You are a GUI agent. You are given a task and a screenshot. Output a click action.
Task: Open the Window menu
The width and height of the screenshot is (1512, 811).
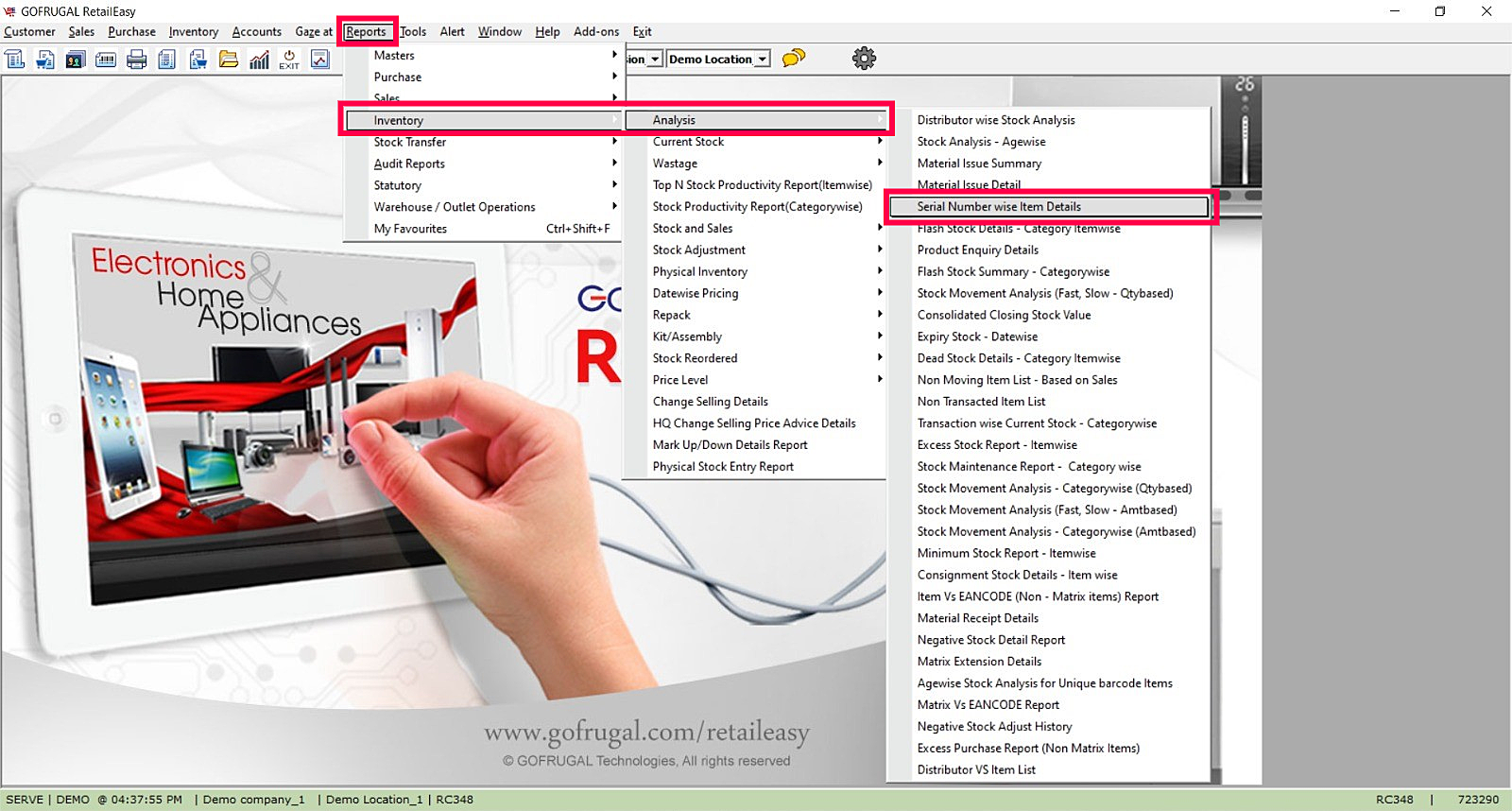(500, 31)
